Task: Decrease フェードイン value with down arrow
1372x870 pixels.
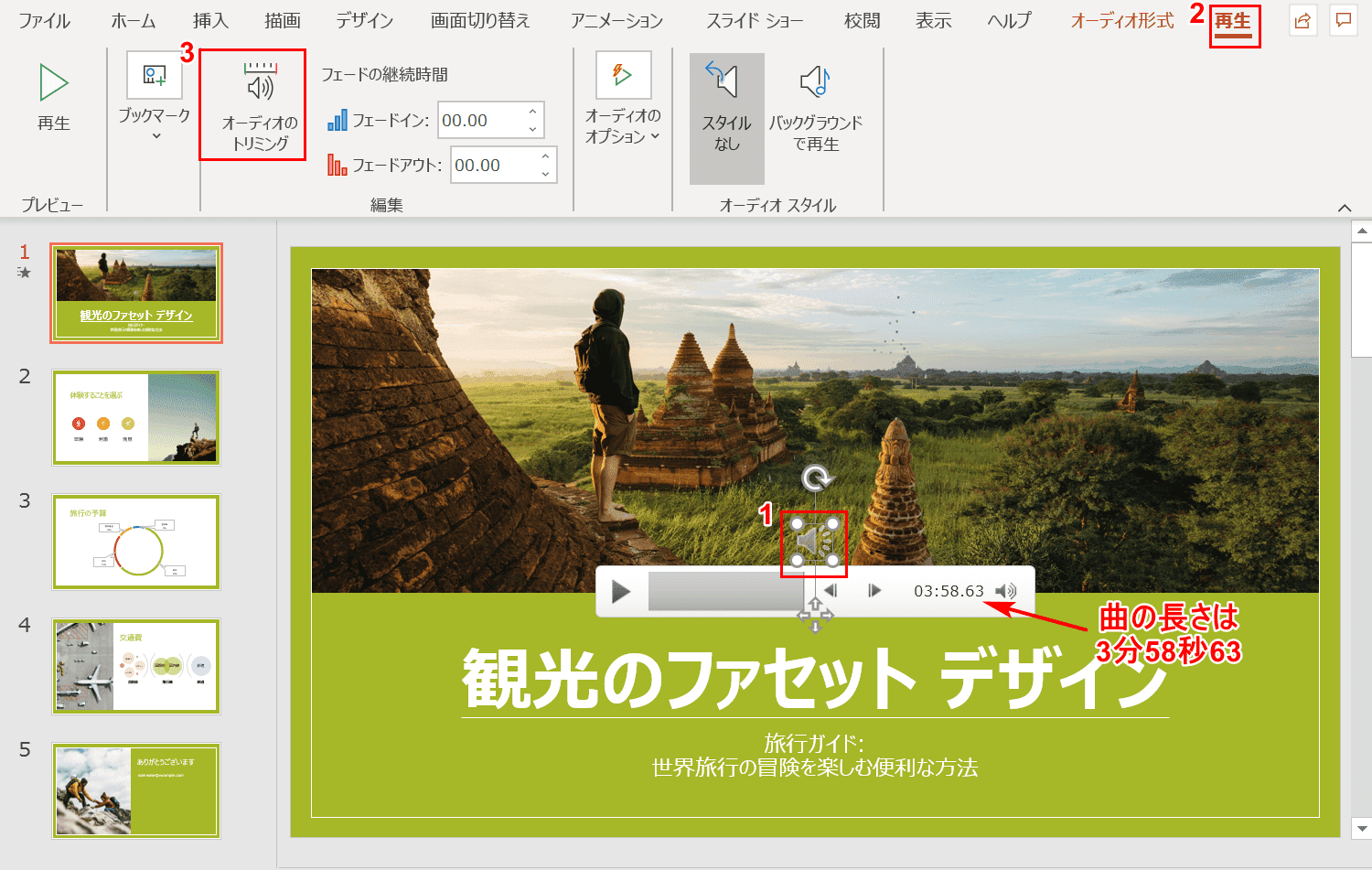Action: (x=532, y=129)
